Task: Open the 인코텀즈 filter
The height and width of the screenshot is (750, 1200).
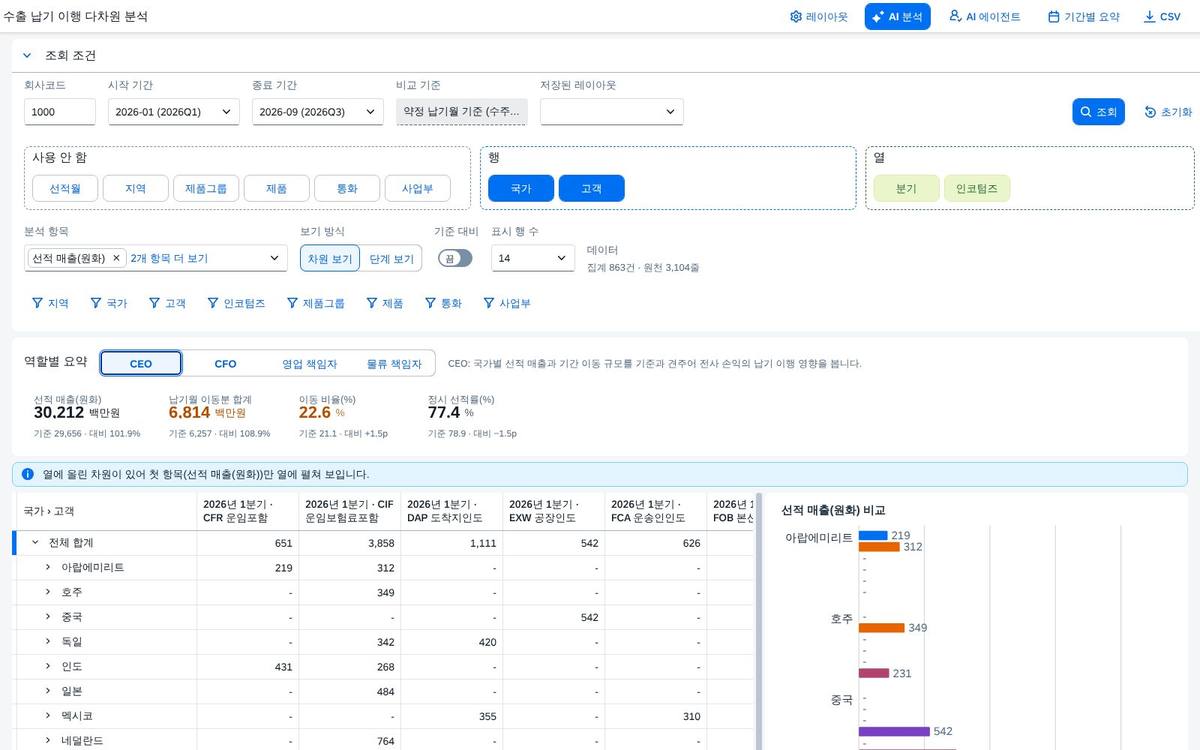Action: tap(237, 303)
